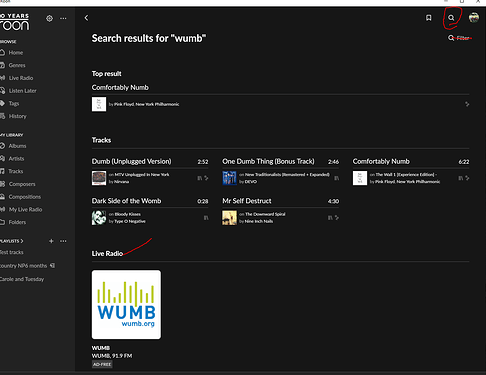486x375 pixels.
Task: Open the Country NP6 months playlist
Action: click(24, 266)
